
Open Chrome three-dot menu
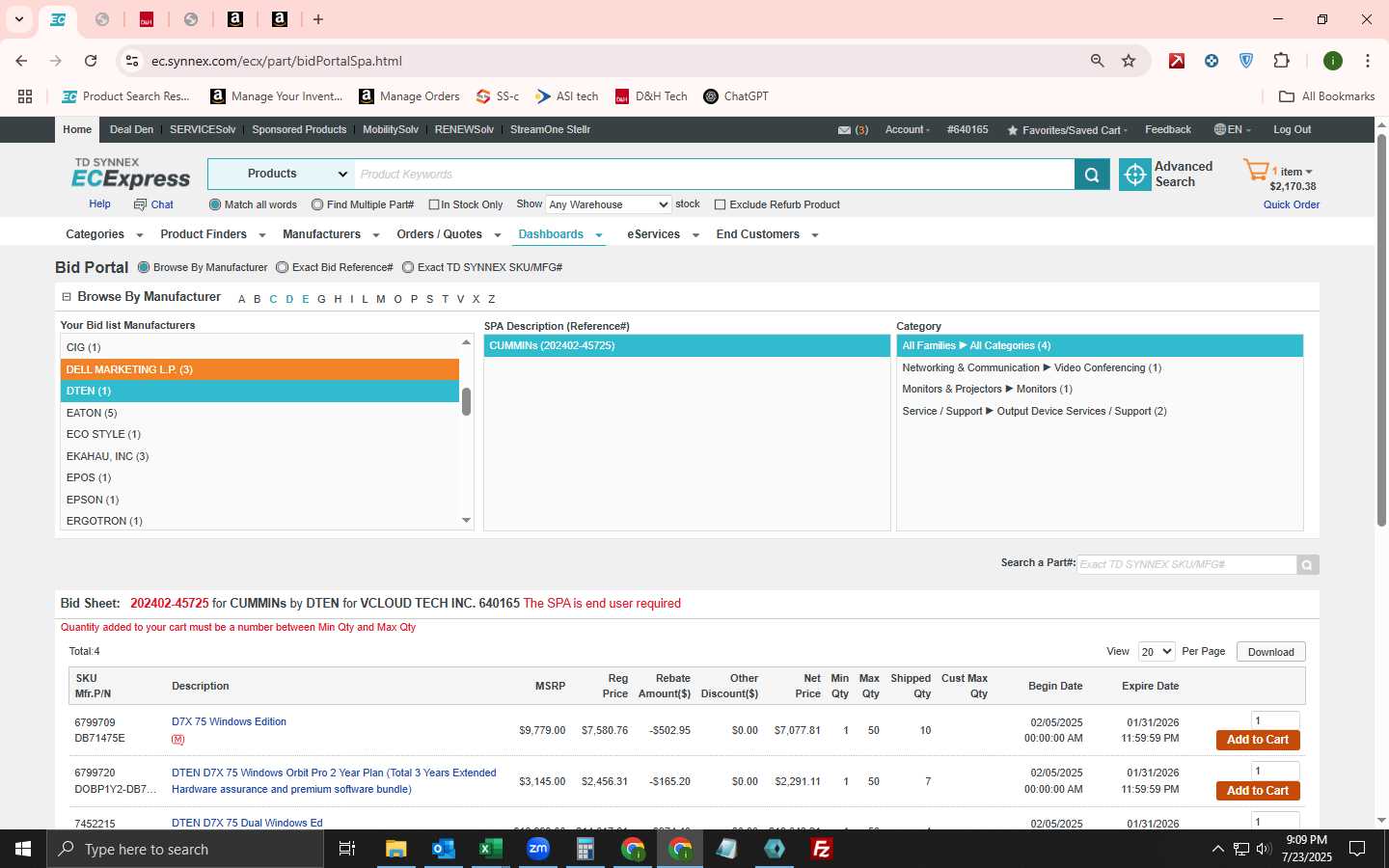coord(1368,61)
